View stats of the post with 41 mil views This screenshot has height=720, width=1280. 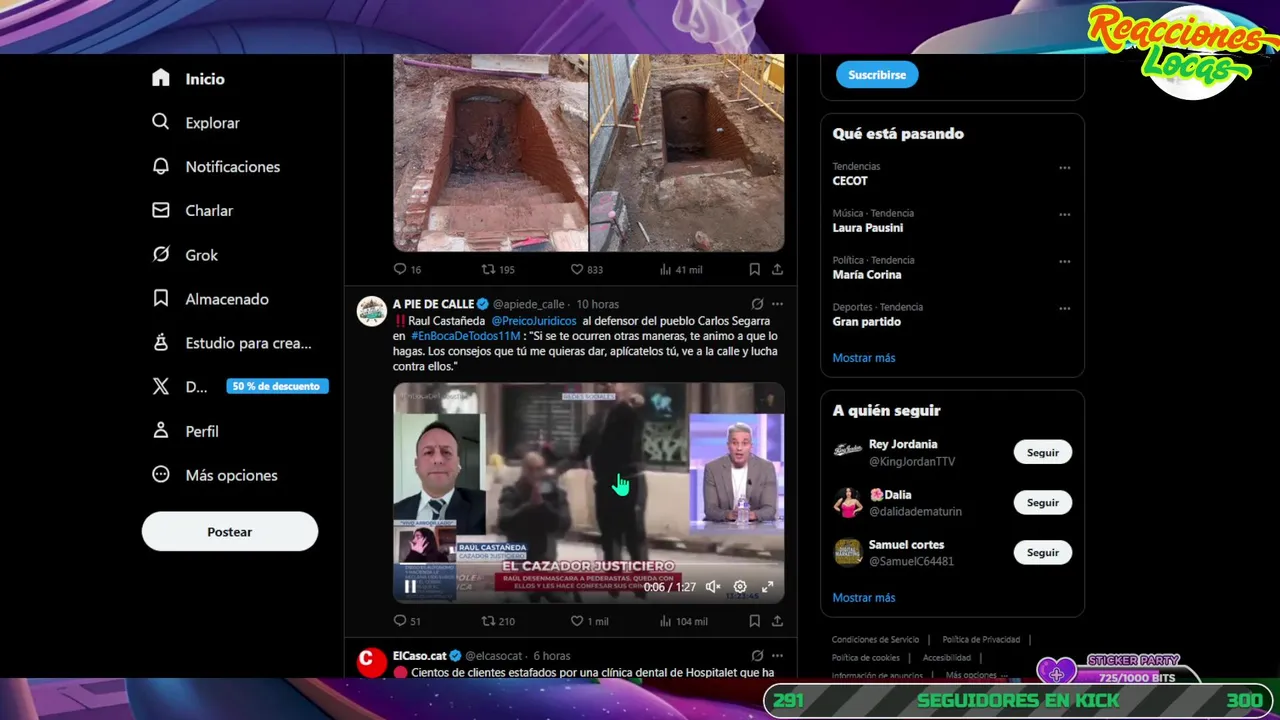(x=681, y=270)
